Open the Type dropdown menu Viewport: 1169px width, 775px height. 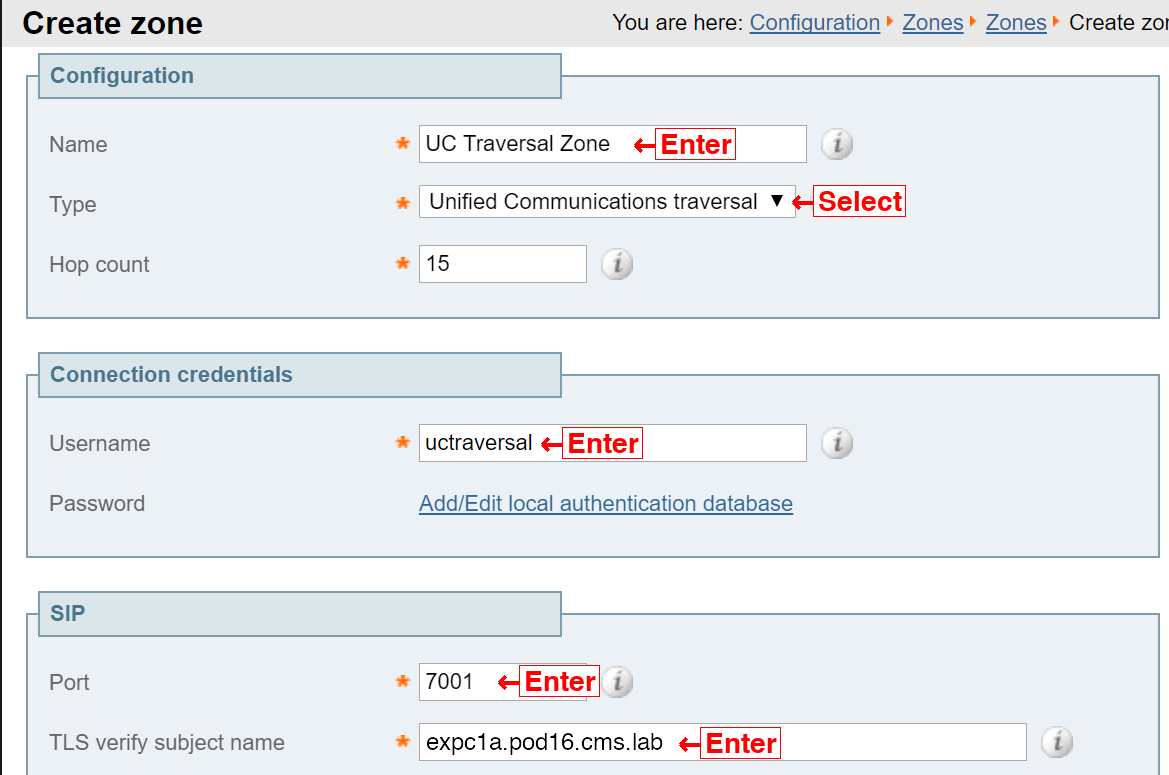click(x=607, y=201)
